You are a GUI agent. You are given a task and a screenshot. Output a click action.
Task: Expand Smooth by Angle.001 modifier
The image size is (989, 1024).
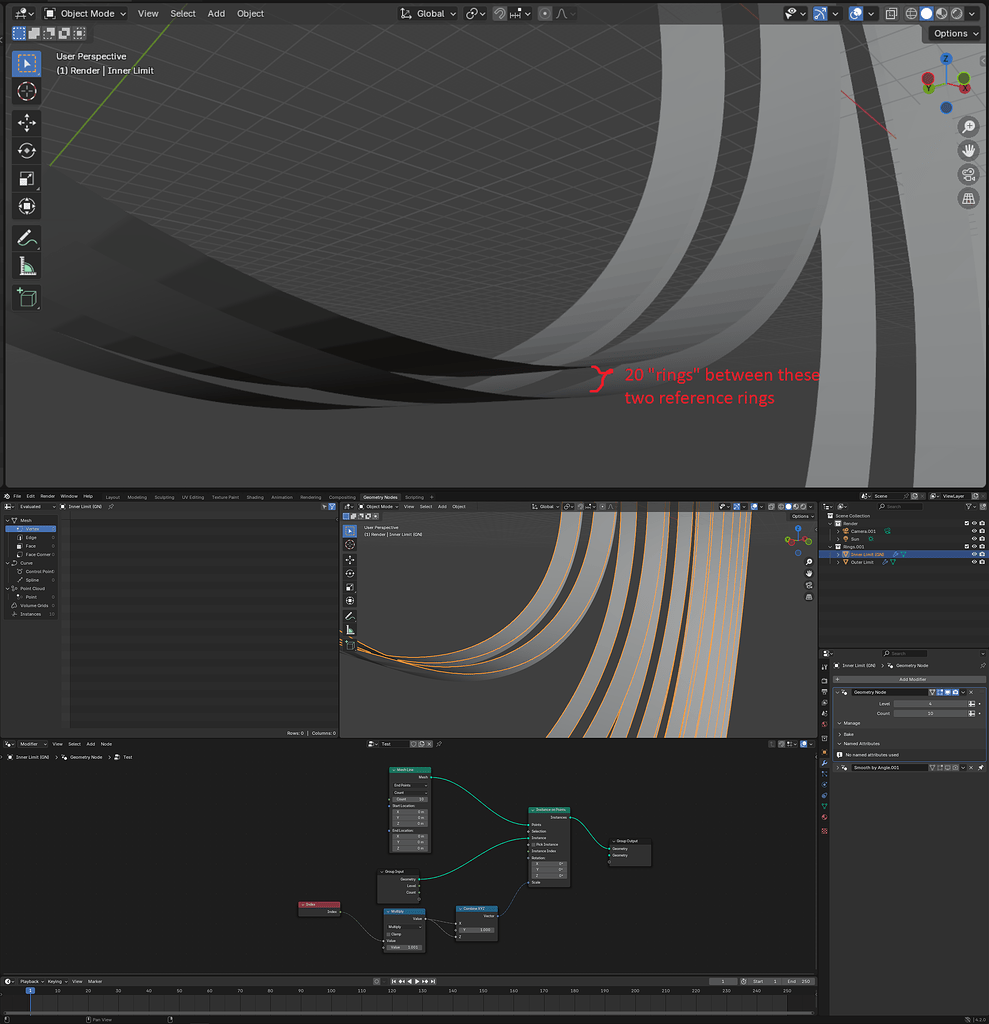pyautogui.click(x=838, y=768)
